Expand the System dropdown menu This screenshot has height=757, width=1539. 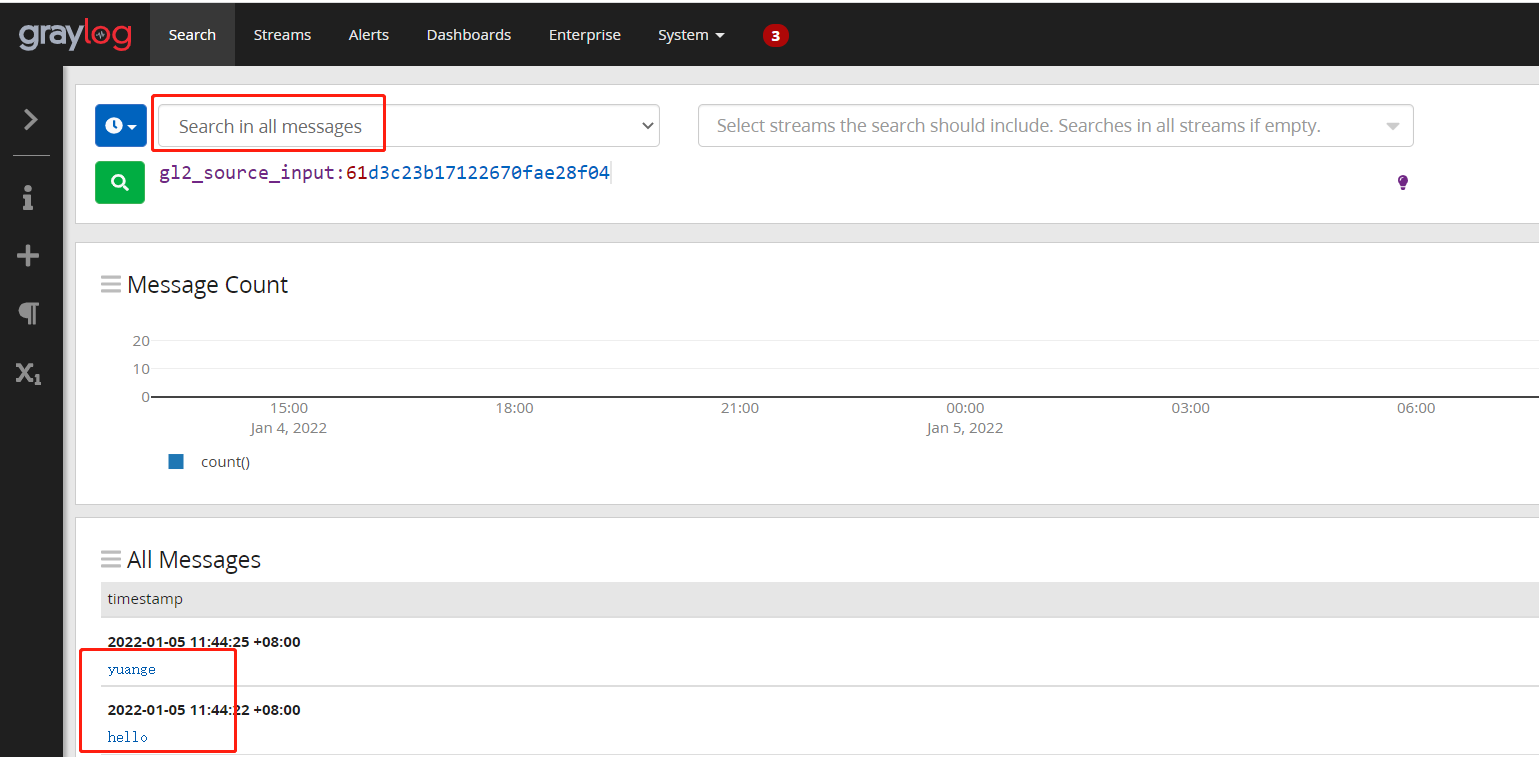click(x=691, y=35)
